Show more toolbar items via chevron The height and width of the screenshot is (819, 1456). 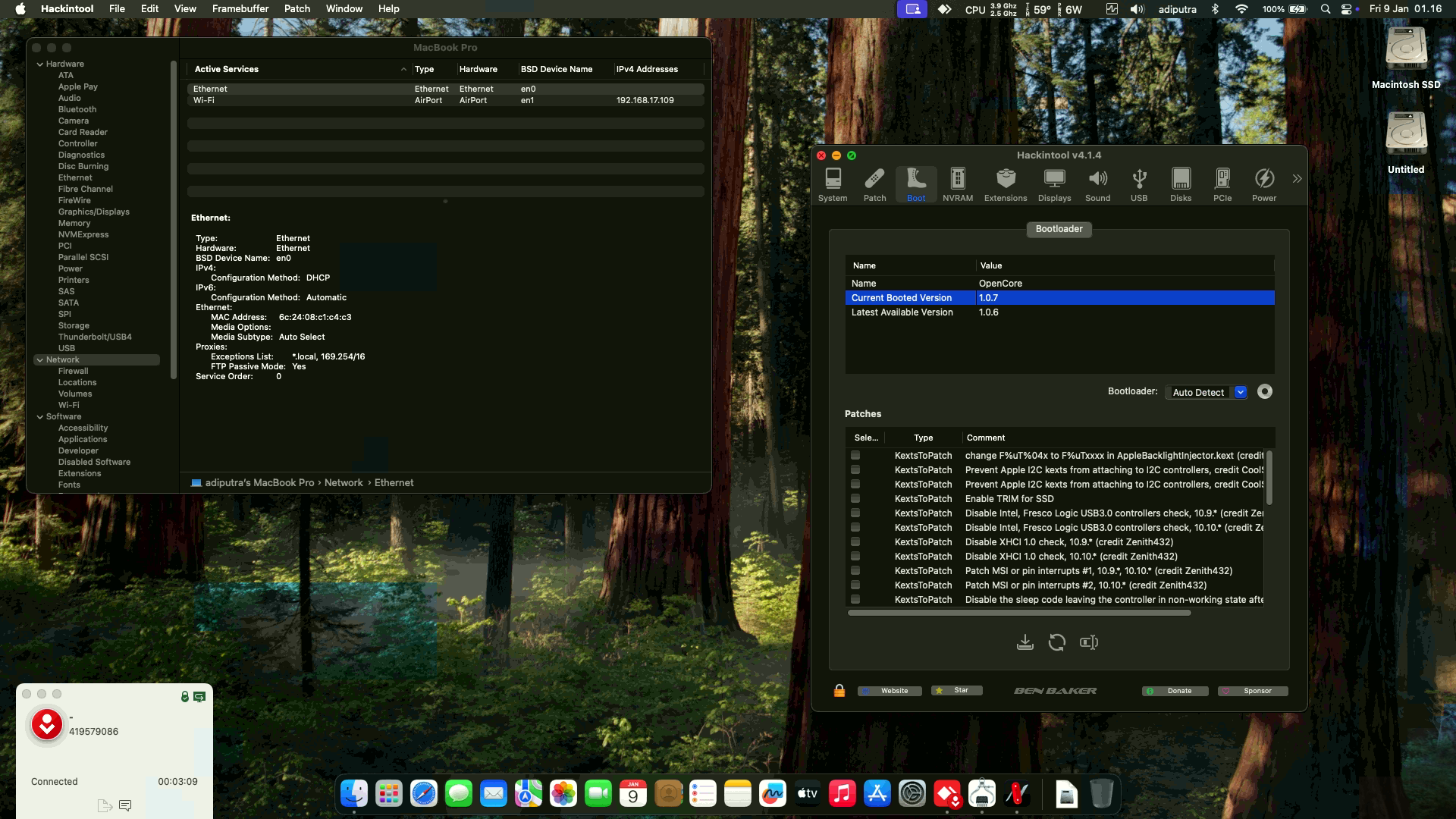pyautogui.click(x=1297, y=179)
